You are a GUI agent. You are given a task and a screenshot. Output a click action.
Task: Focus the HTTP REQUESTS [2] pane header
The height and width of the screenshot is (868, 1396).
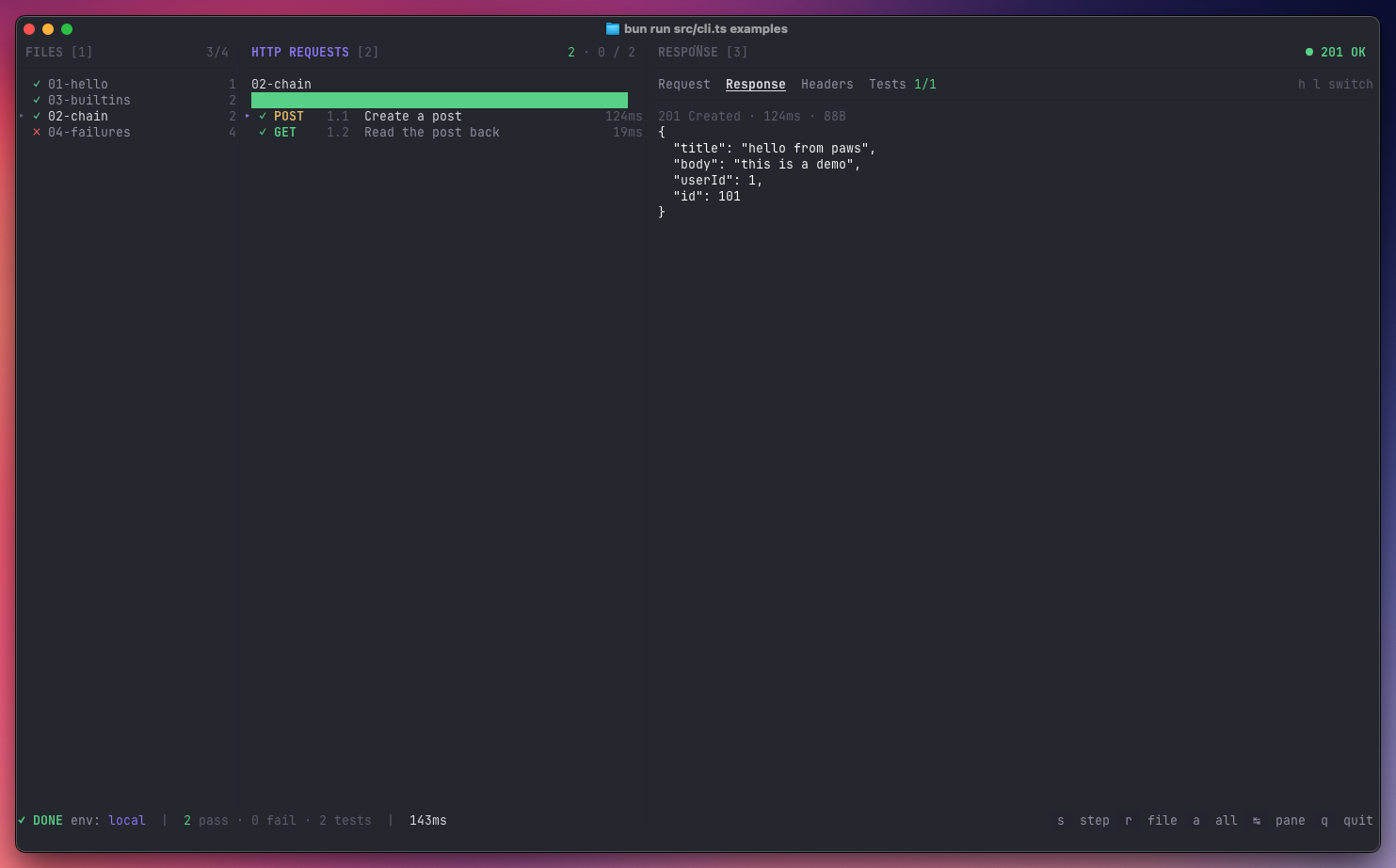tap(315, 53)
